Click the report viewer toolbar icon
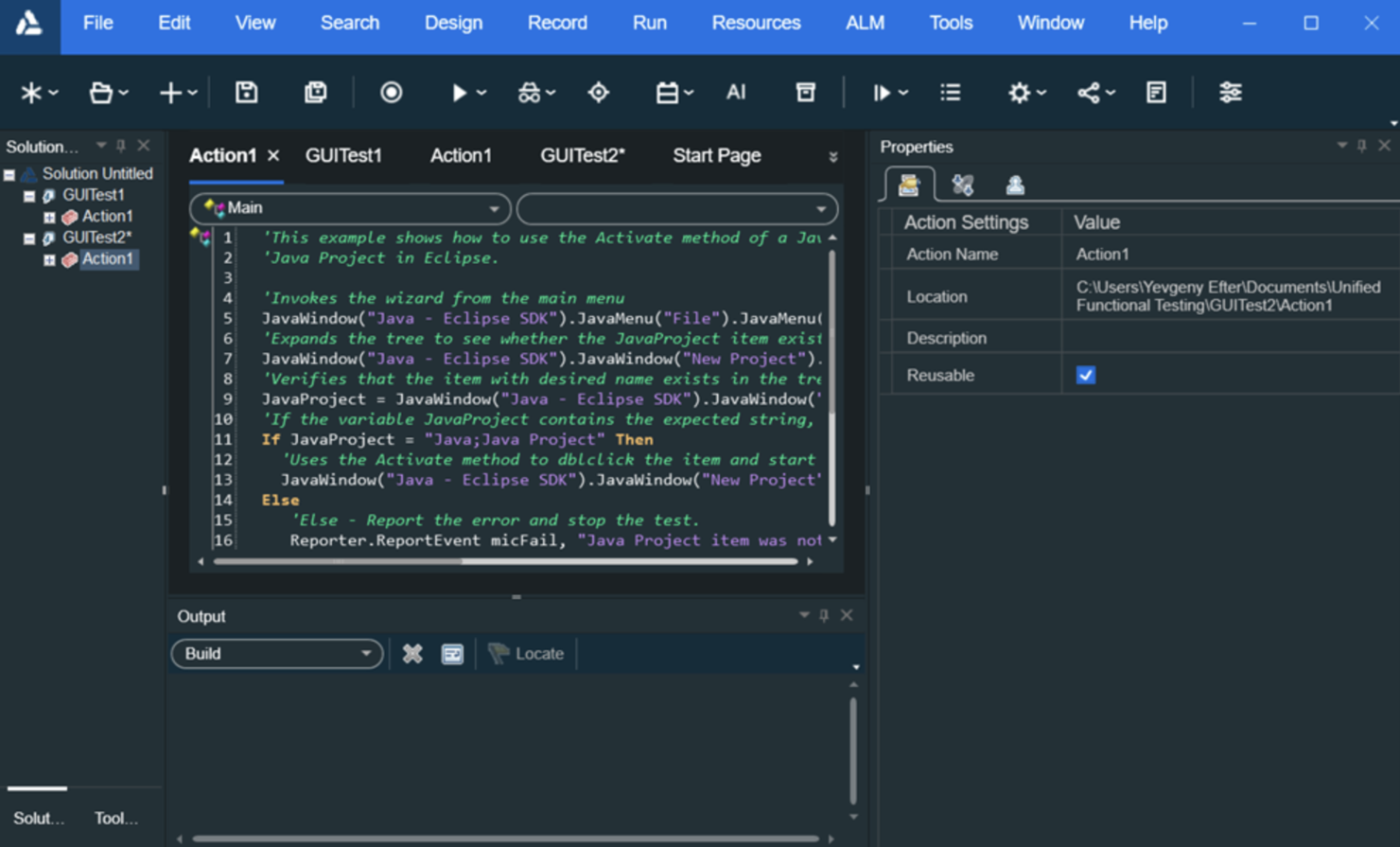This screenshot has width=1400, height=847. pos(1155,92)
